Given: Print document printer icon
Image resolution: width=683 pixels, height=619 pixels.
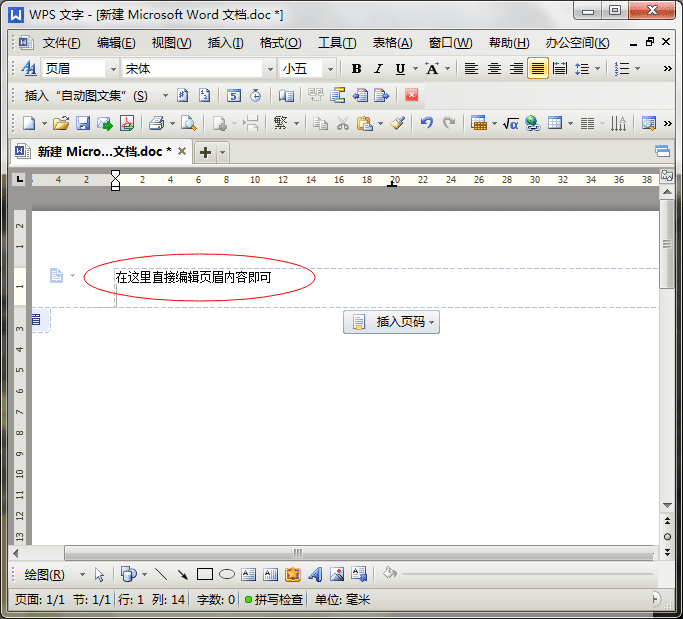Looking at the screenshot, I should 156,123.
